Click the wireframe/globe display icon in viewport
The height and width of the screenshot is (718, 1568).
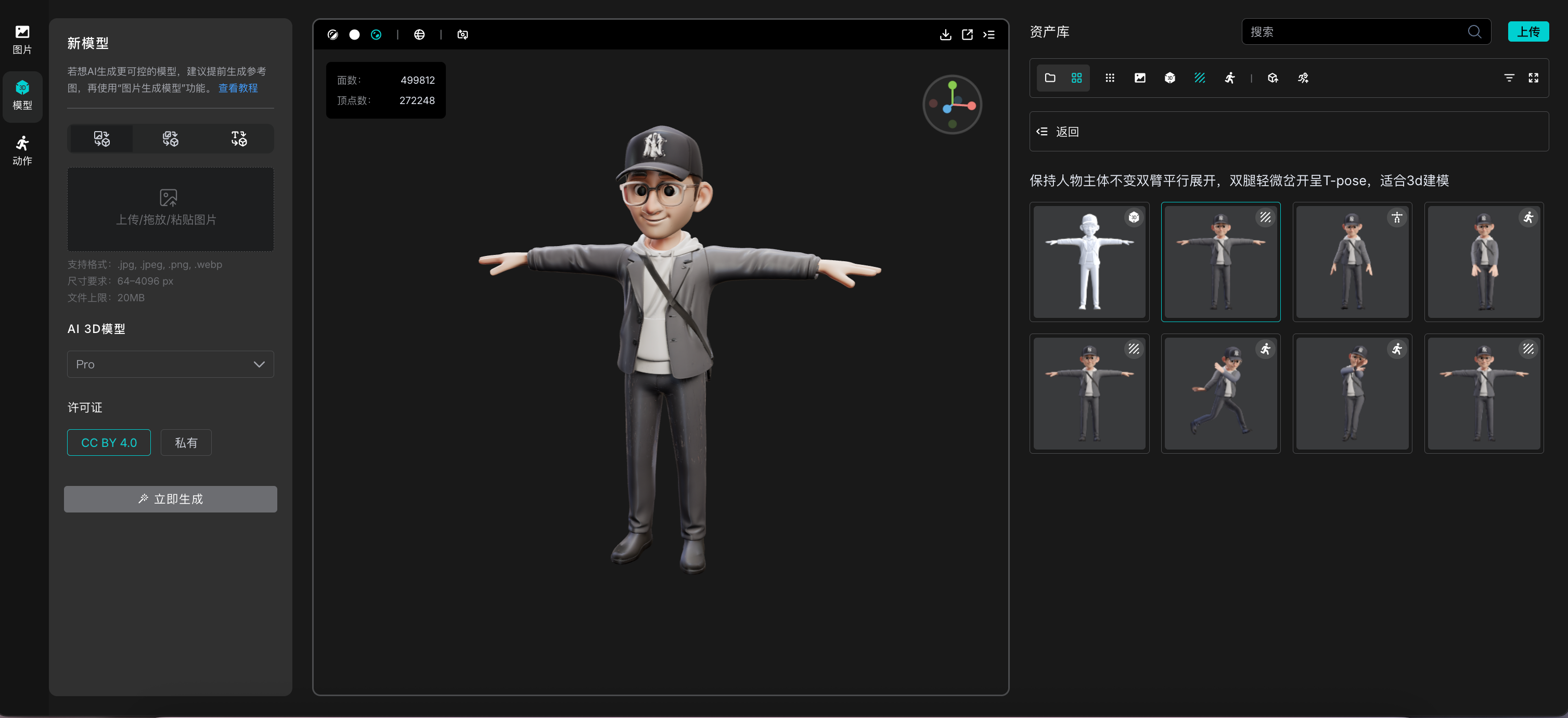(x=419, y=35)
